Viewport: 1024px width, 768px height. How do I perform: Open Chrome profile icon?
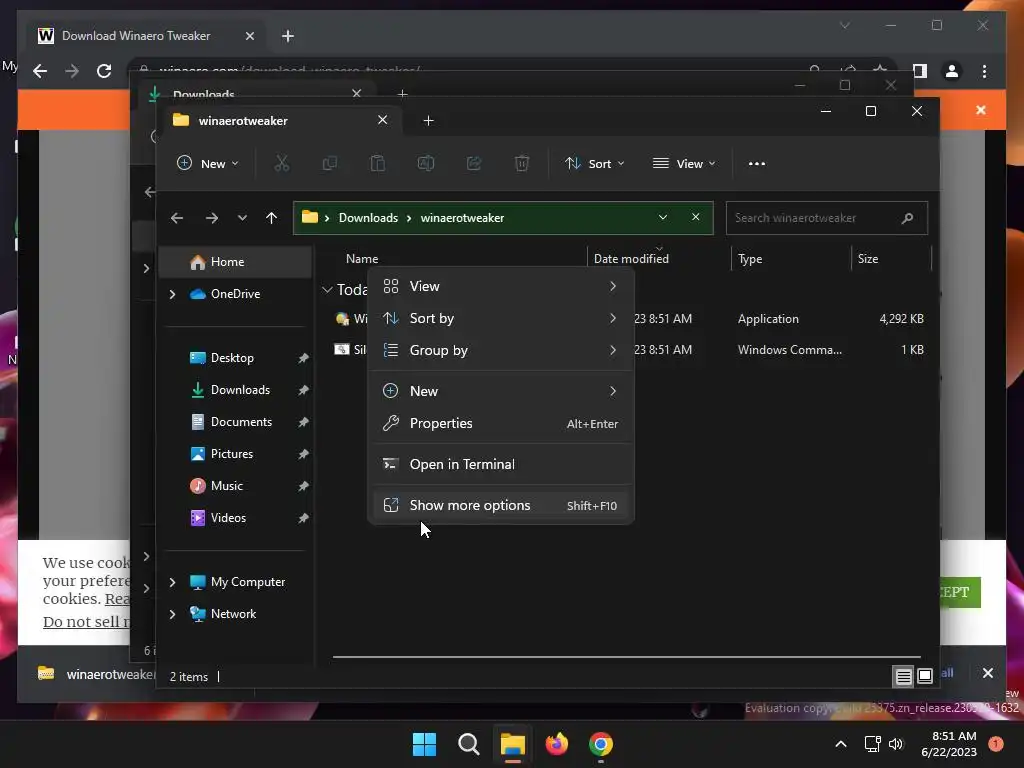pos(952,71)
